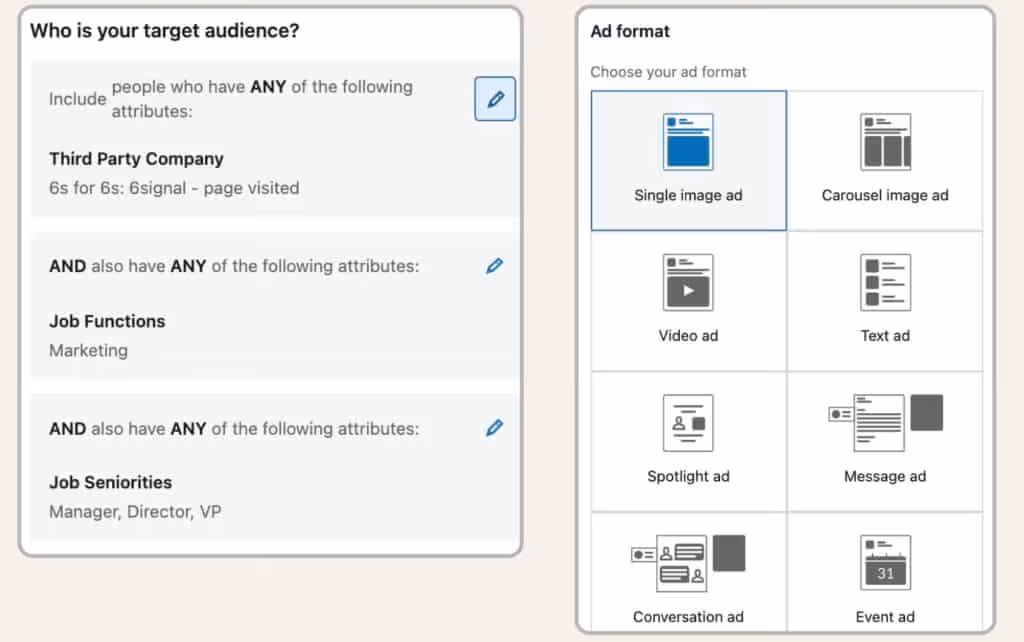Click the Video ad label
The width and height of the screenshot is (1024, 642).
click(688, 336)
